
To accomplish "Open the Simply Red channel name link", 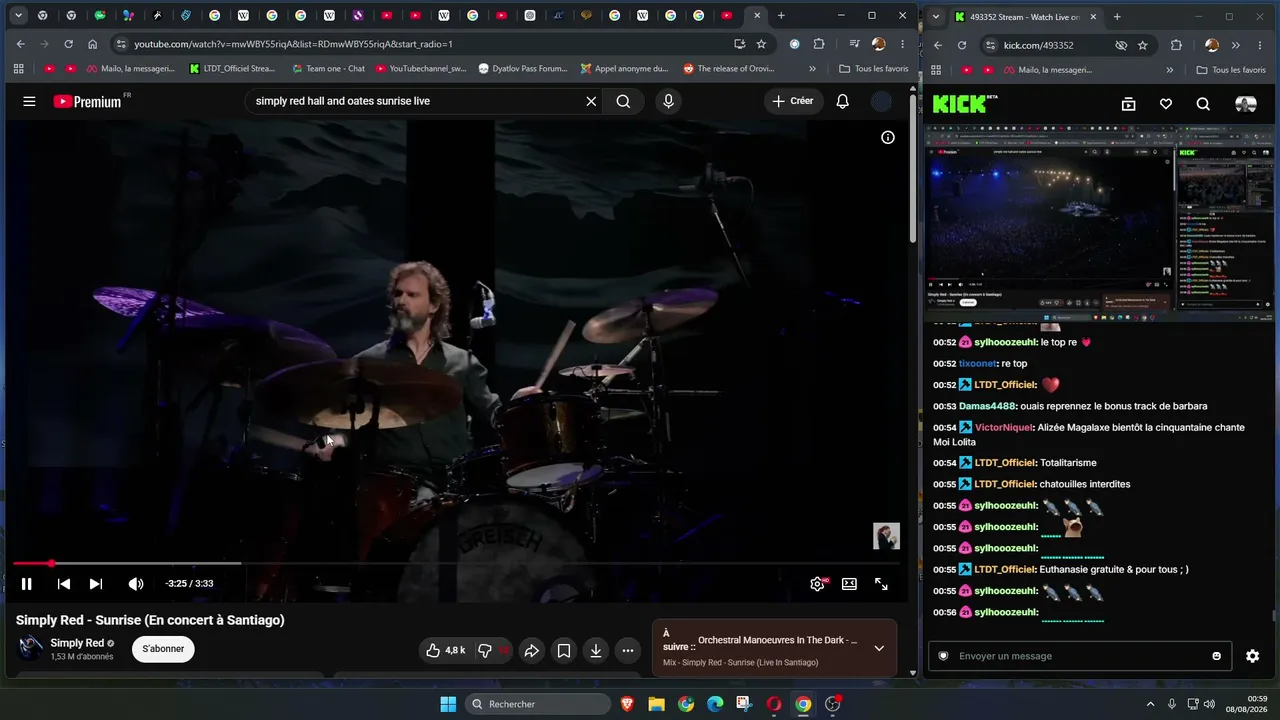I will [x=77, y=643].
